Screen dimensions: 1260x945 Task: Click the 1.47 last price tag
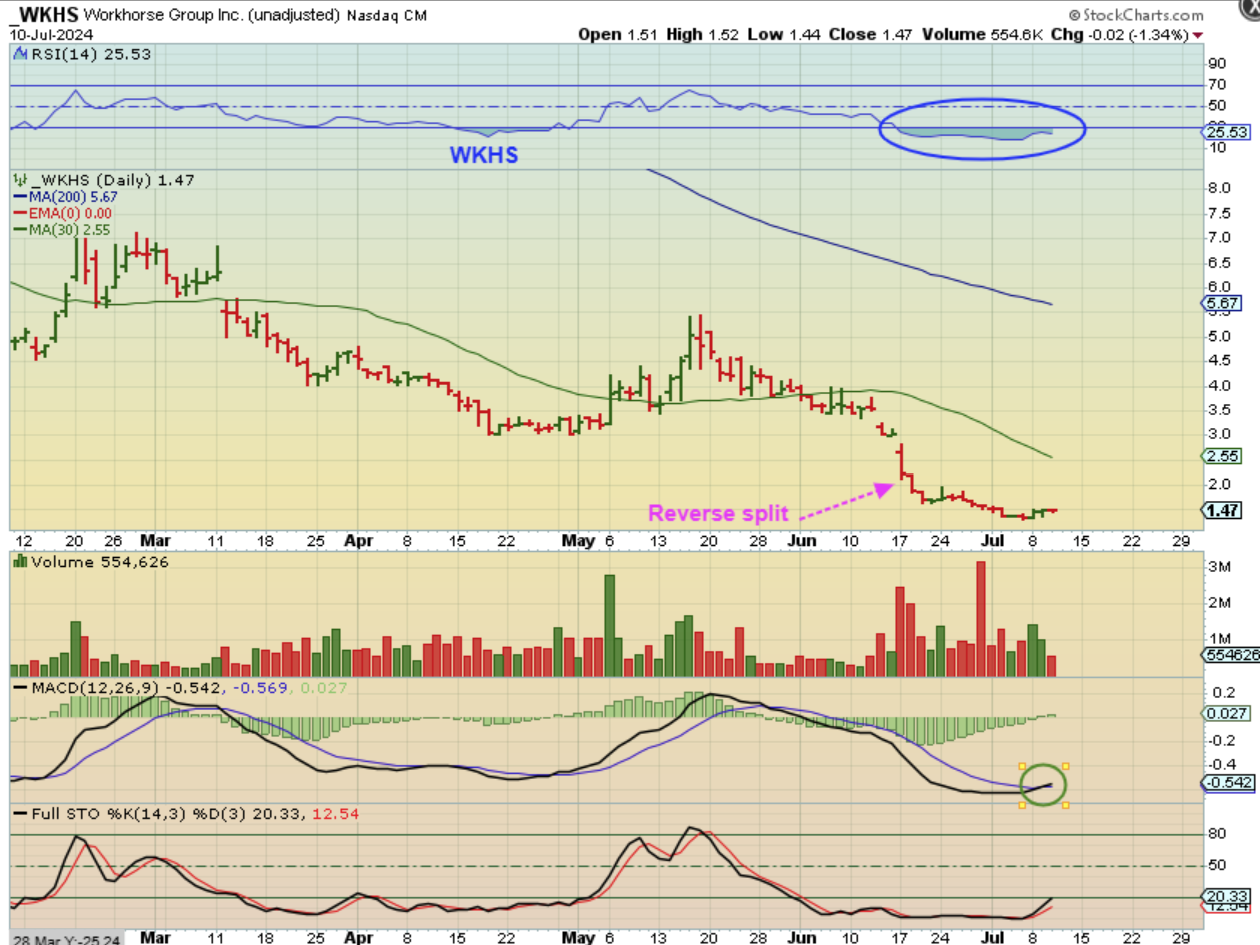[x=1223, y=510]
